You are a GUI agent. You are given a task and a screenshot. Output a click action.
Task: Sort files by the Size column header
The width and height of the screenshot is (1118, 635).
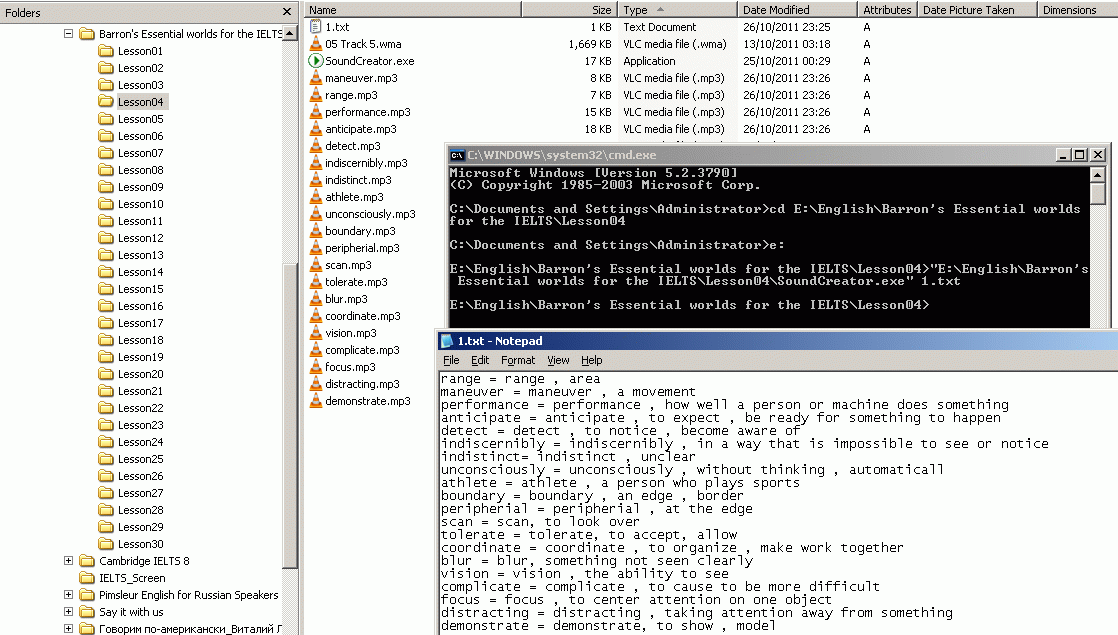(569, 10)
